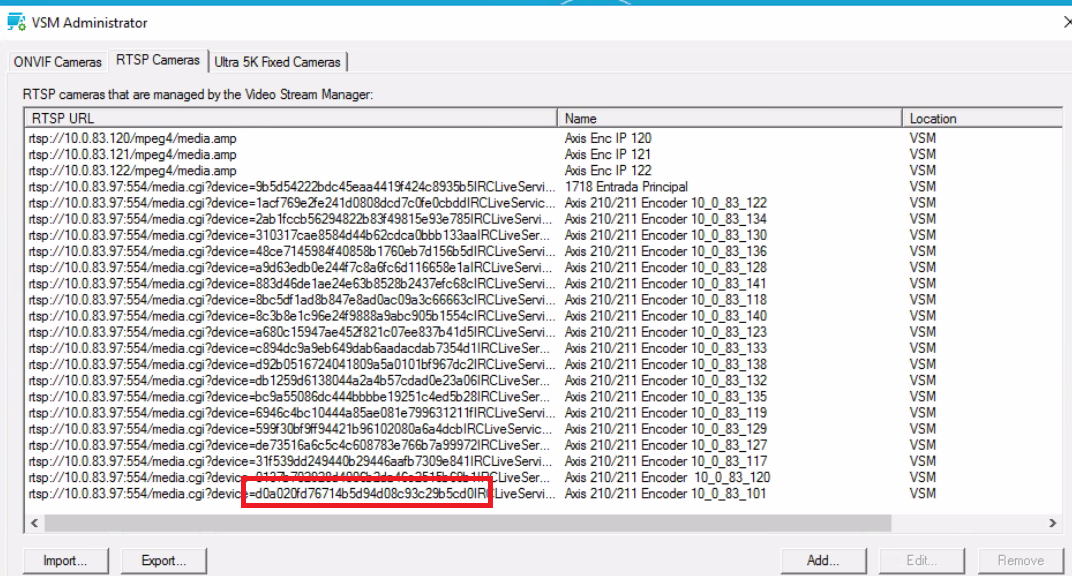This screenshot has height=576, width=1072.
Task: Select Axis 210/211 Encoder 10_0_83_138
Action: [665, 365]
